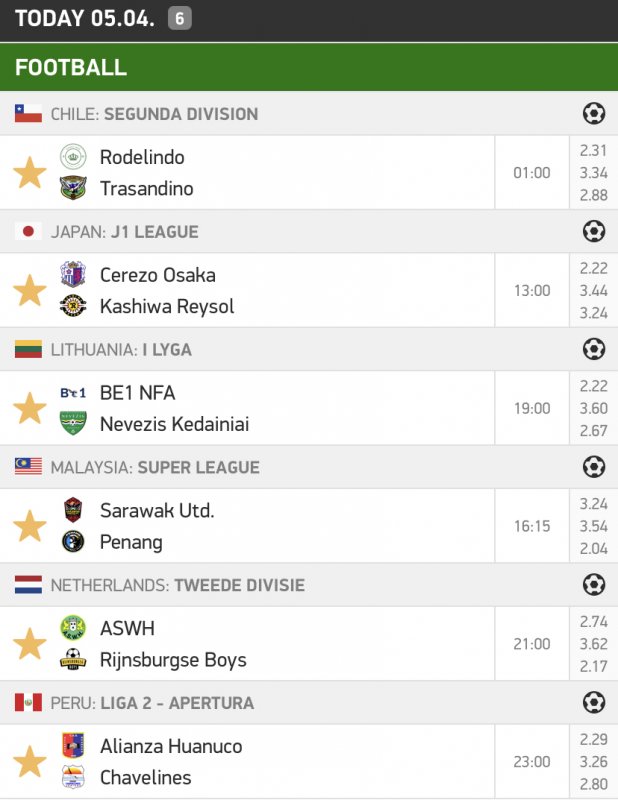Click the soccer ball icon beside Chile Segunda Division
Screen dimensions: 618x800
(x=594, y=114)
